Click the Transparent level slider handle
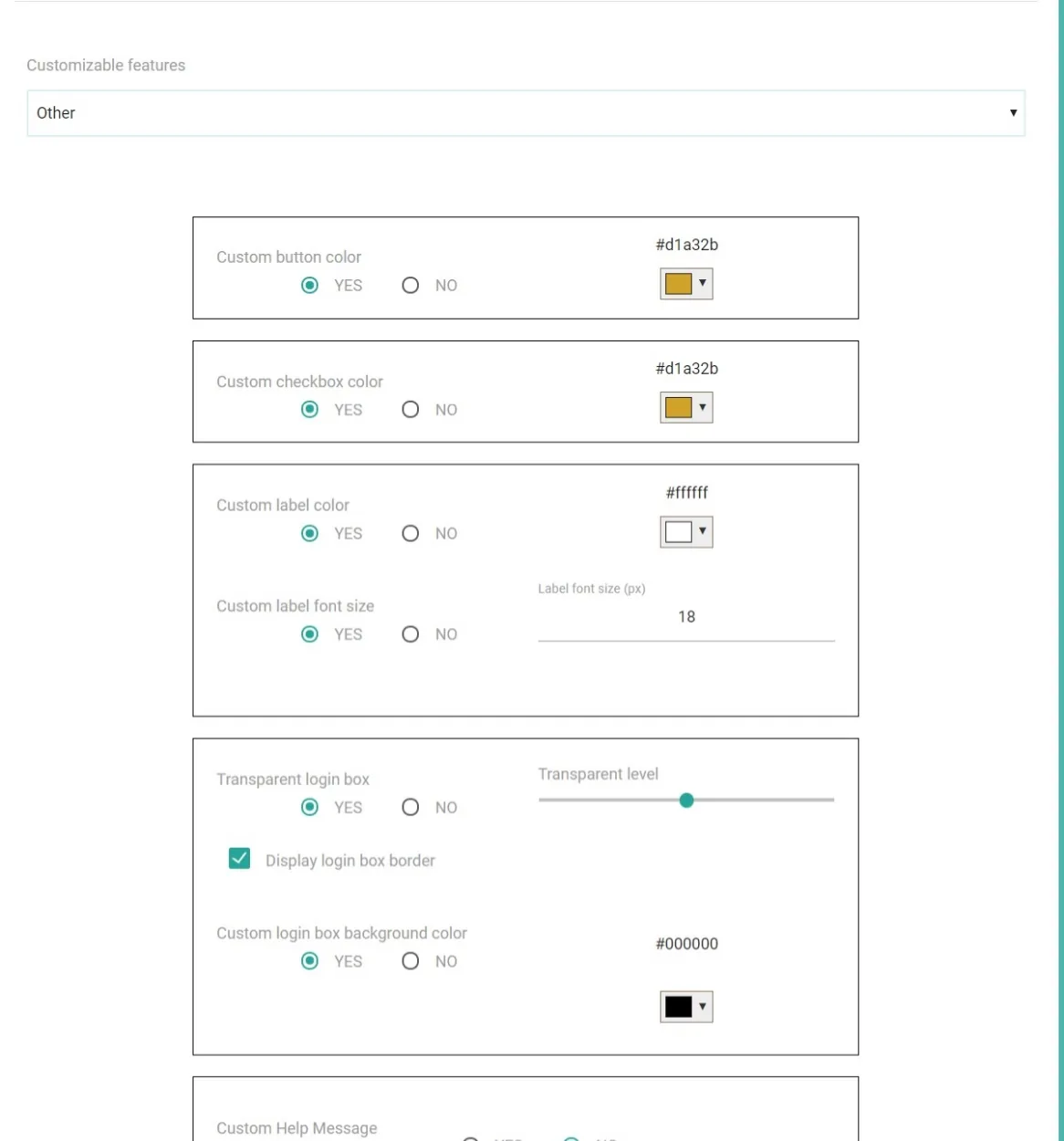 (687, 801)
